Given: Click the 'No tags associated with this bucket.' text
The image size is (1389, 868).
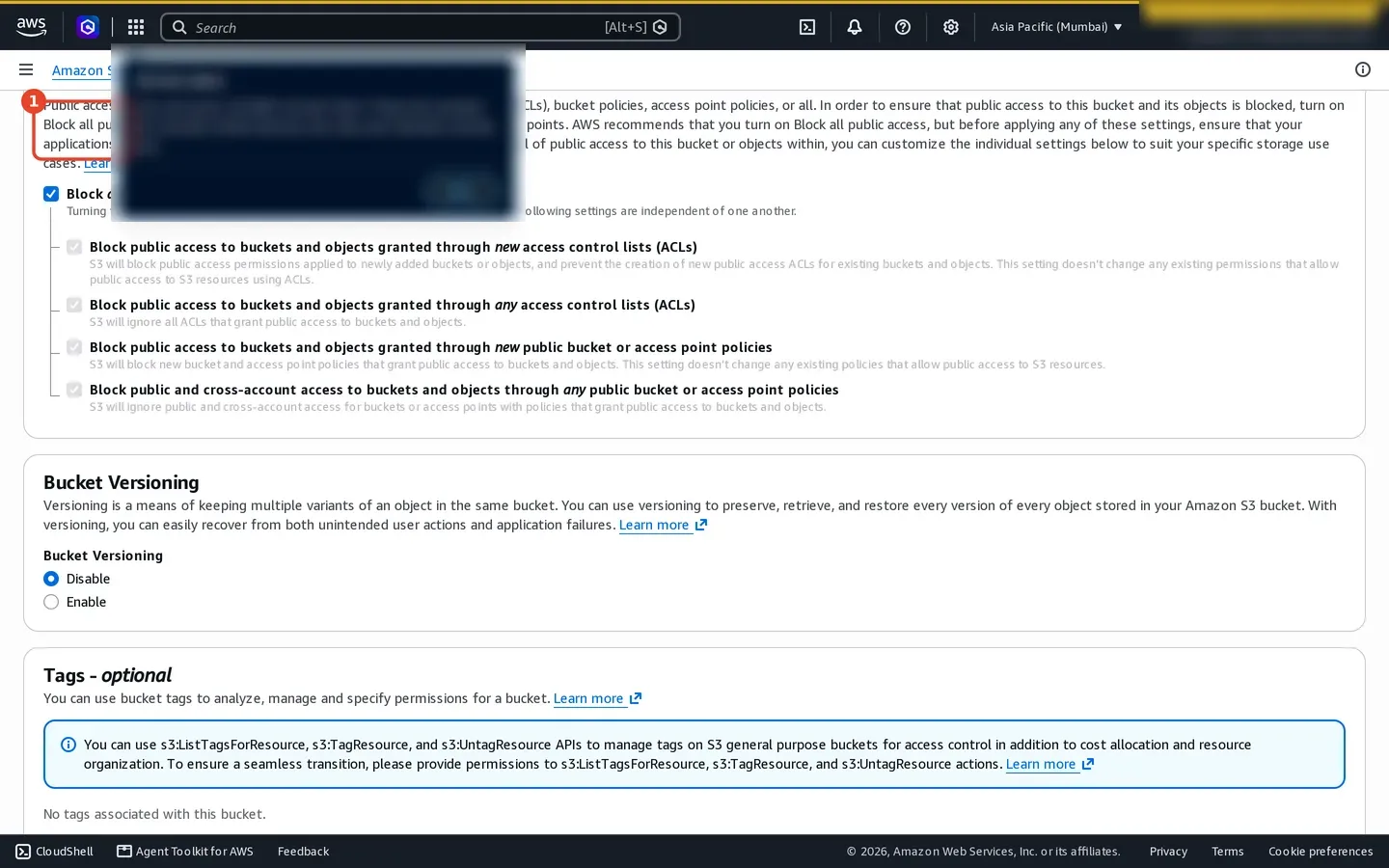Looking at the screenshot, I should [154, 814].
